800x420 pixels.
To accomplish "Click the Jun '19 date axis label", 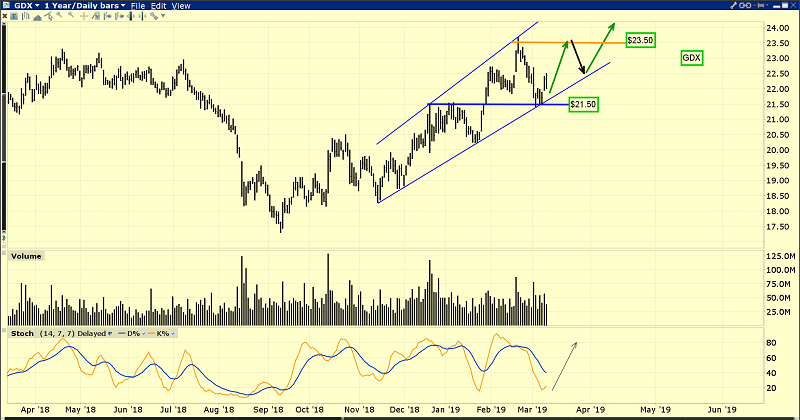I will click(722, 409).
